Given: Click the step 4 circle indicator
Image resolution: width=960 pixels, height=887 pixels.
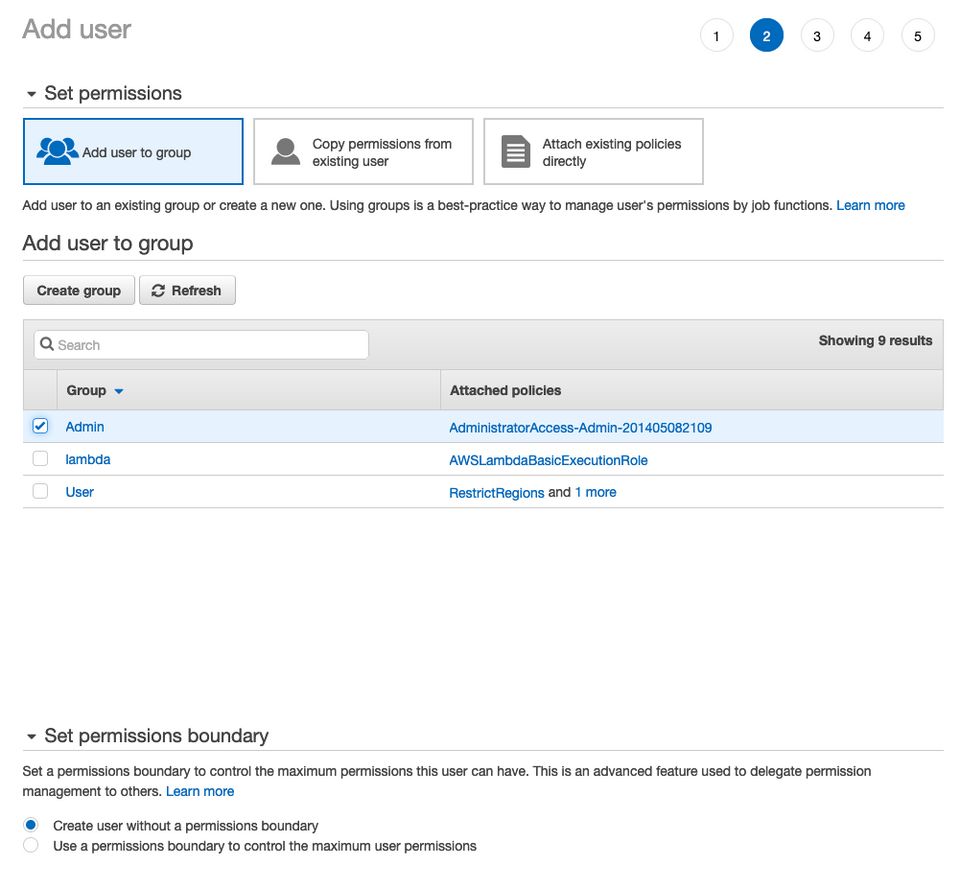Looking at the screenshot, I should [x=867, y=35].
